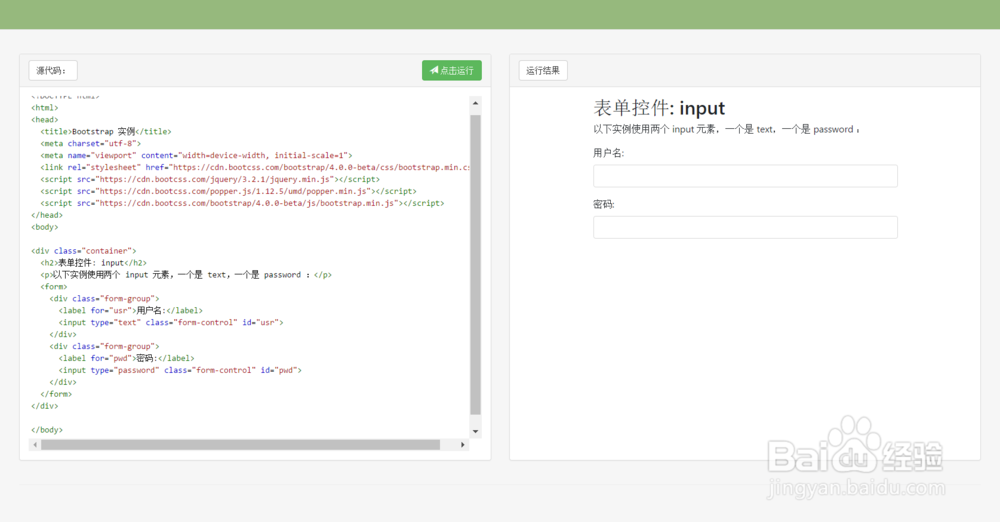Click the horizontal scrollbar thumb in code editor
This screenshot has width=1000, height=522.
(240, 445)
